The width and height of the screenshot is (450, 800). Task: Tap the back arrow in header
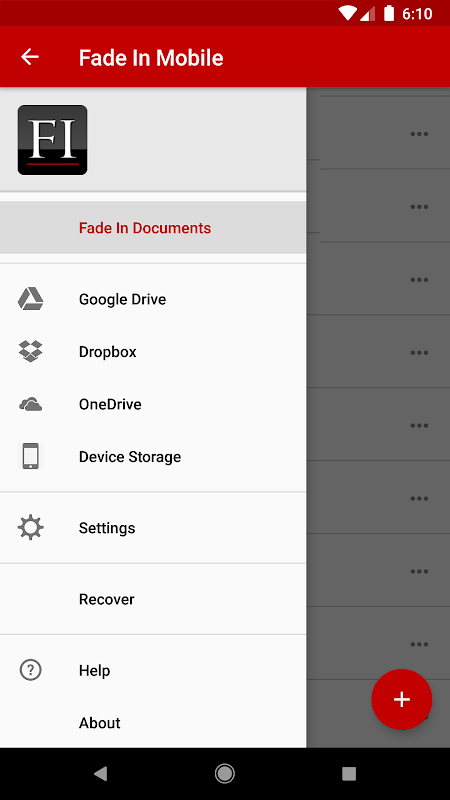30,57
